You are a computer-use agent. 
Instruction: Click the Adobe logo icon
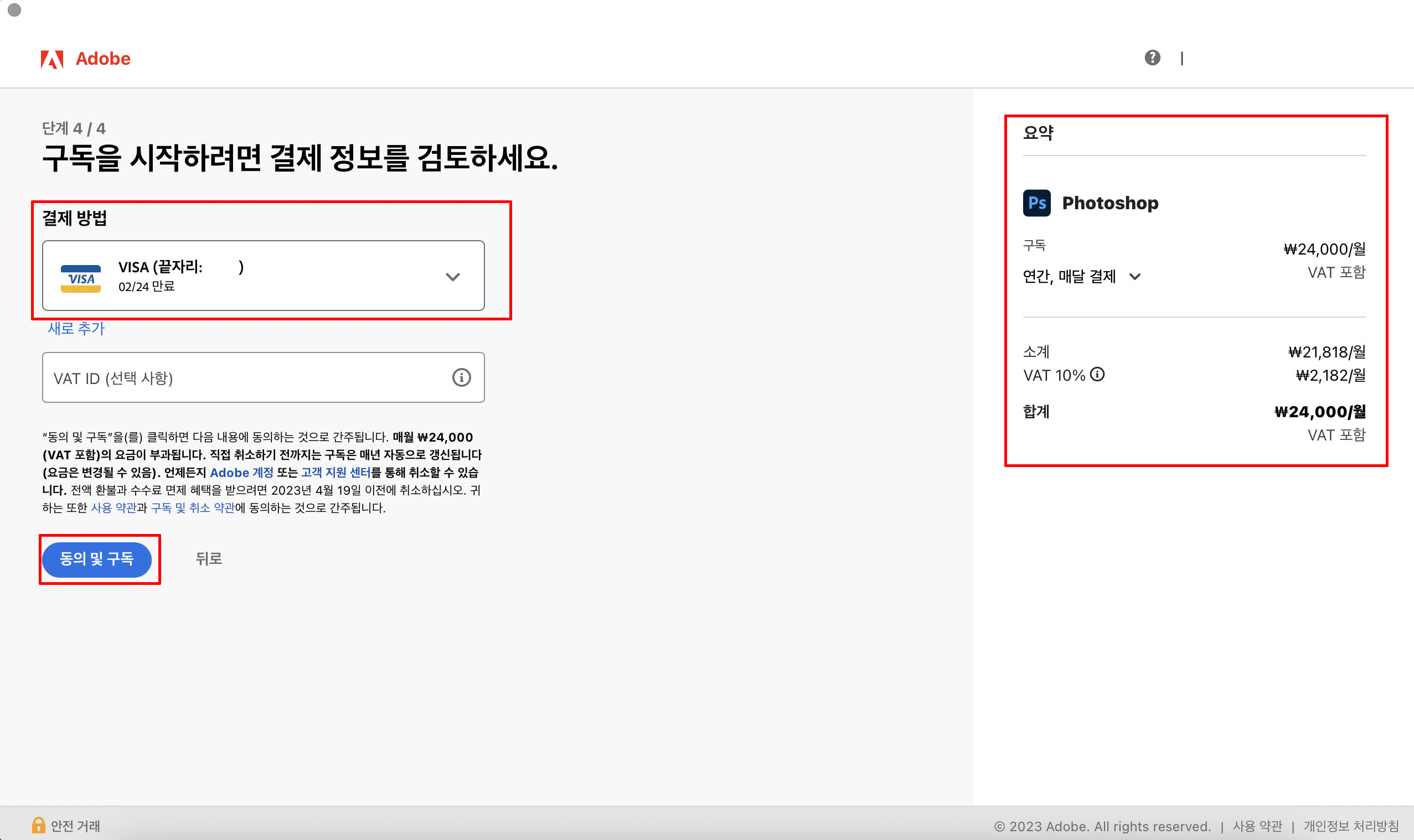[x=51, y=59]
